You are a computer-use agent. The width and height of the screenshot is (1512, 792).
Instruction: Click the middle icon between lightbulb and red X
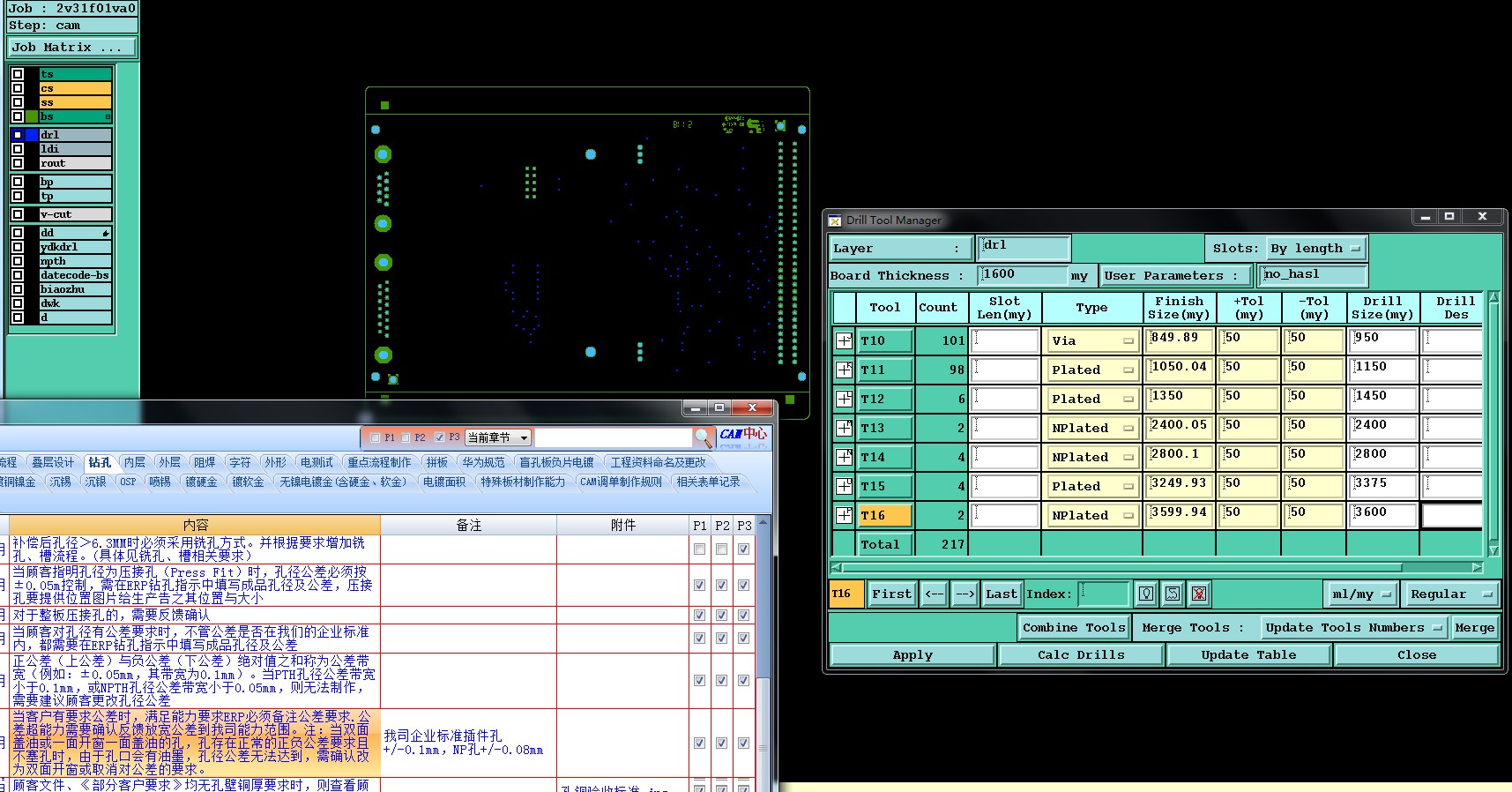tap(1173, 594)
